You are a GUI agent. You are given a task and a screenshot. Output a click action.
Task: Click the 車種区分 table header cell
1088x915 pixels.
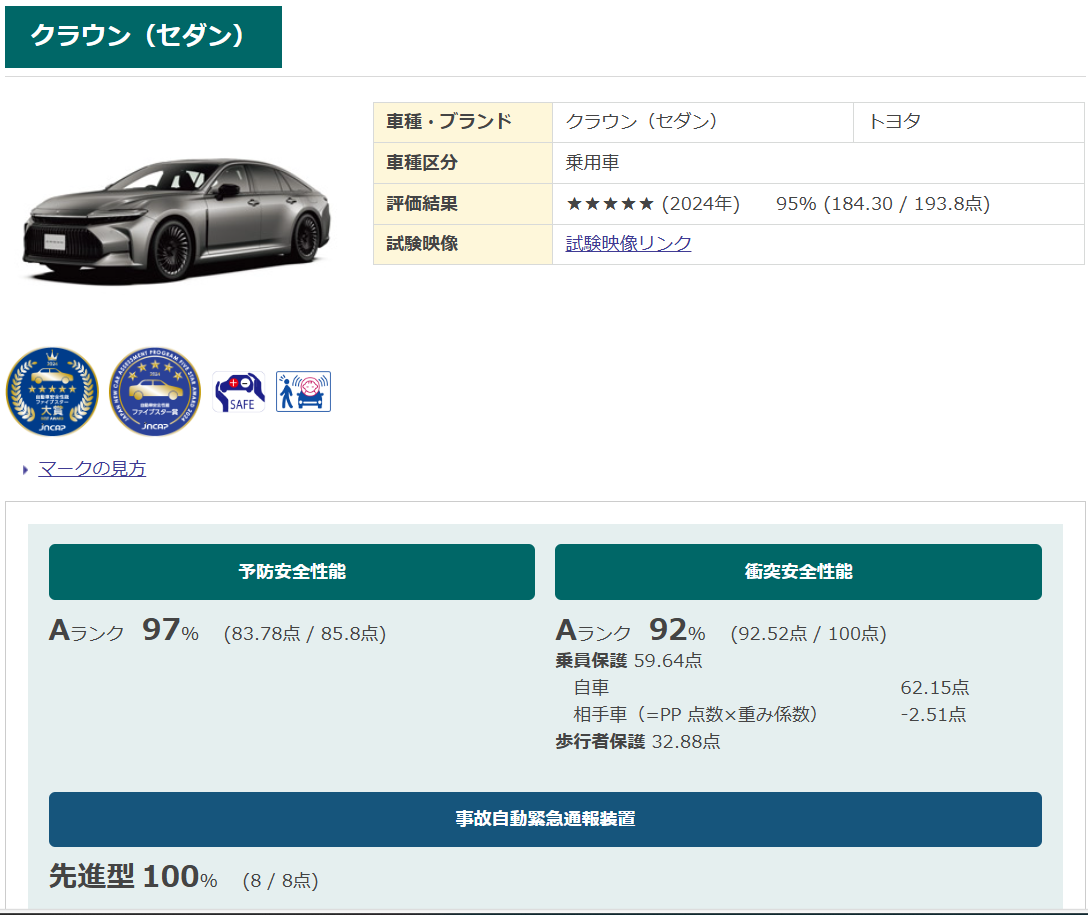tap(463, 163)
